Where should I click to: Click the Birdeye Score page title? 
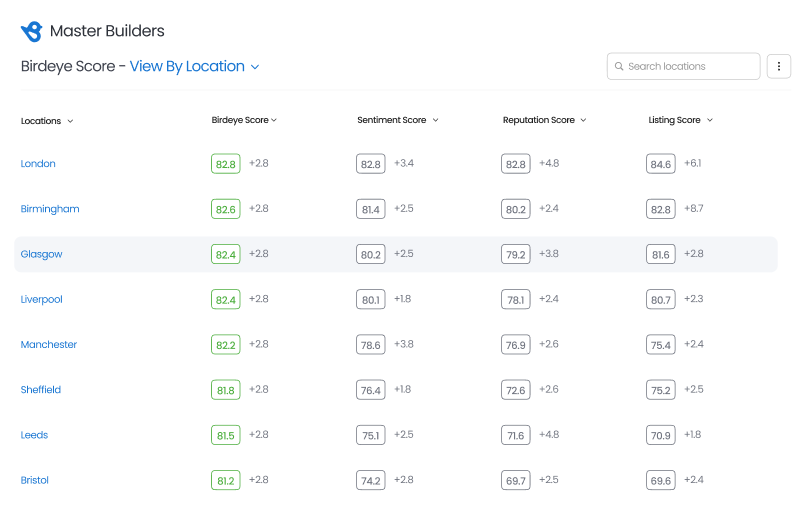(68, 66)
